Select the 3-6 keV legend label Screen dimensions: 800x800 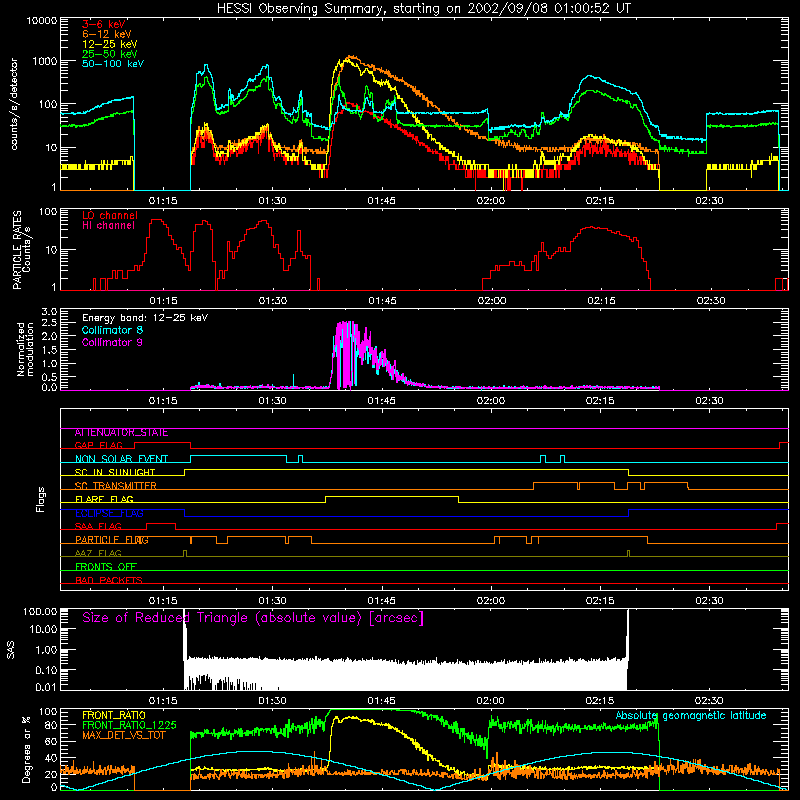104,24
